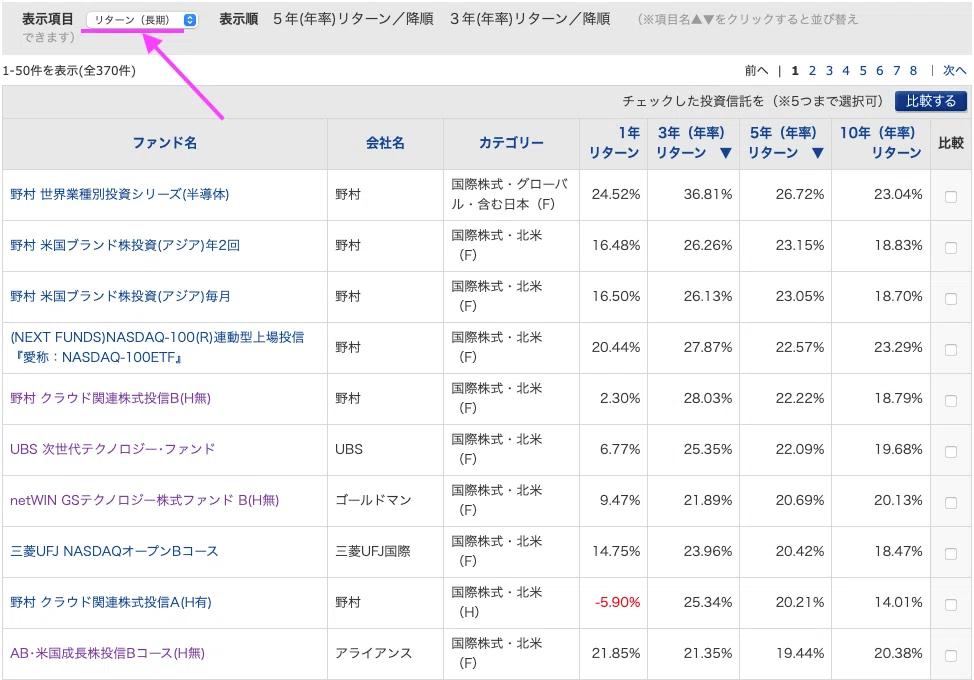Screen dimensions: 974x680
Task: Click the 20.38% 10-year return cell
Action: (898, 653)
